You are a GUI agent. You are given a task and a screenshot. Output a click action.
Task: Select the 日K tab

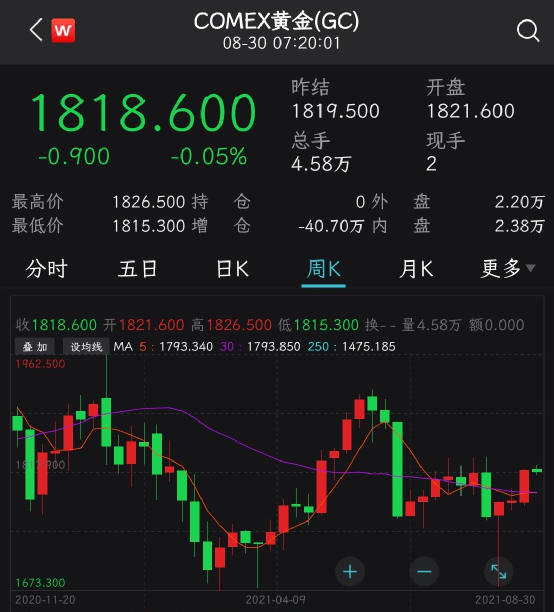[233, 269]
